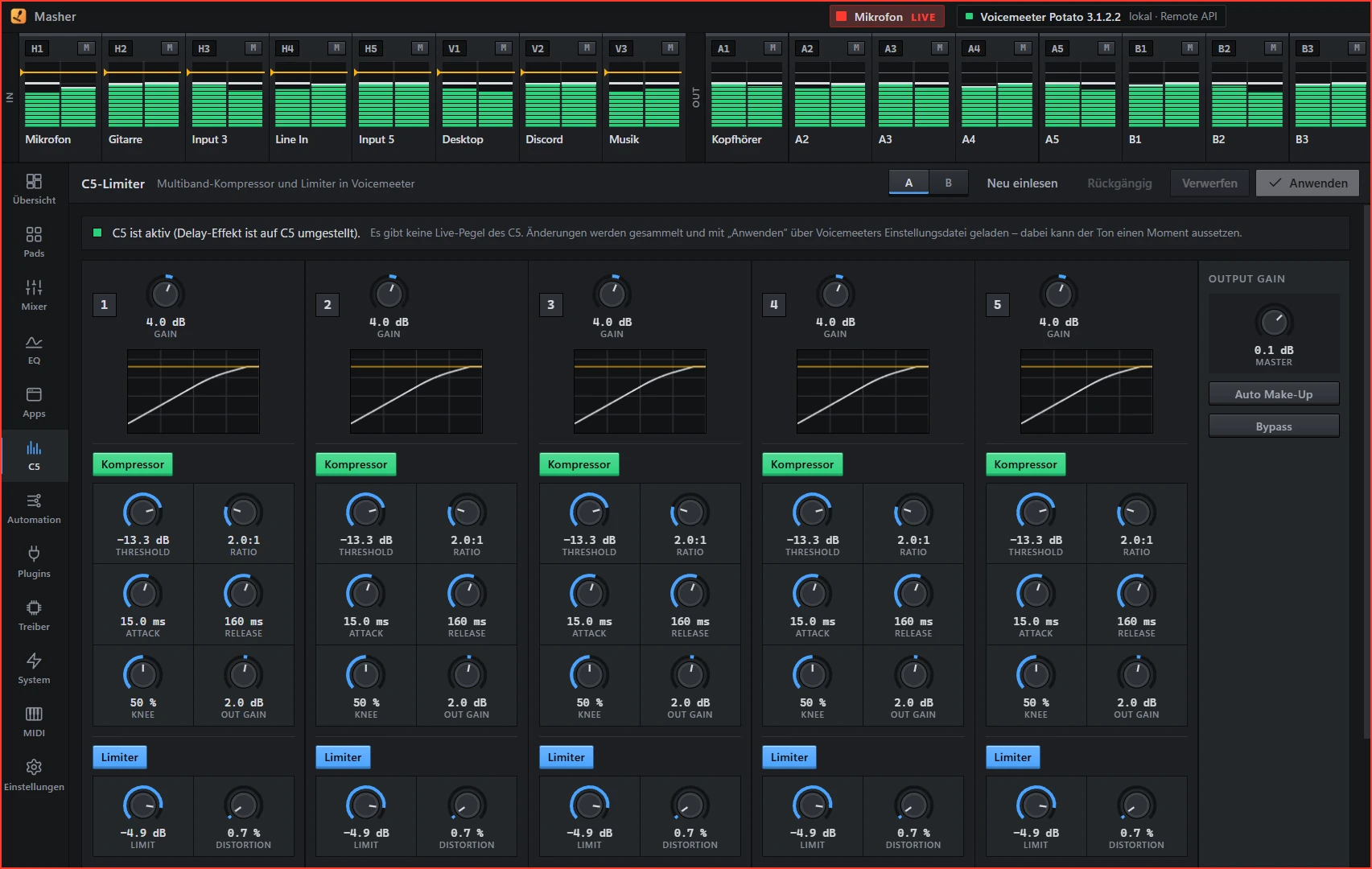Select the C5 sidebar page

34,455
